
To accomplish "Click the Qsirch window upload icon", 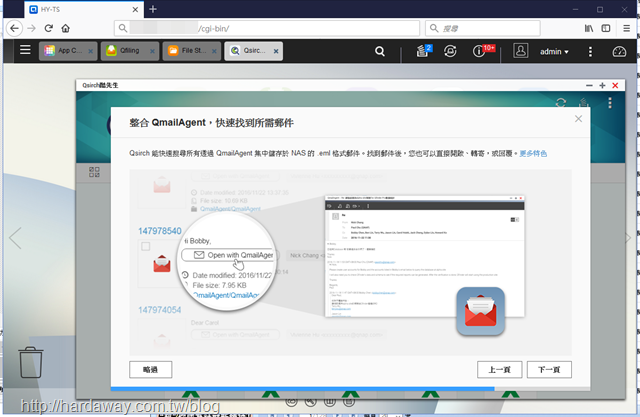I will 584,102.
